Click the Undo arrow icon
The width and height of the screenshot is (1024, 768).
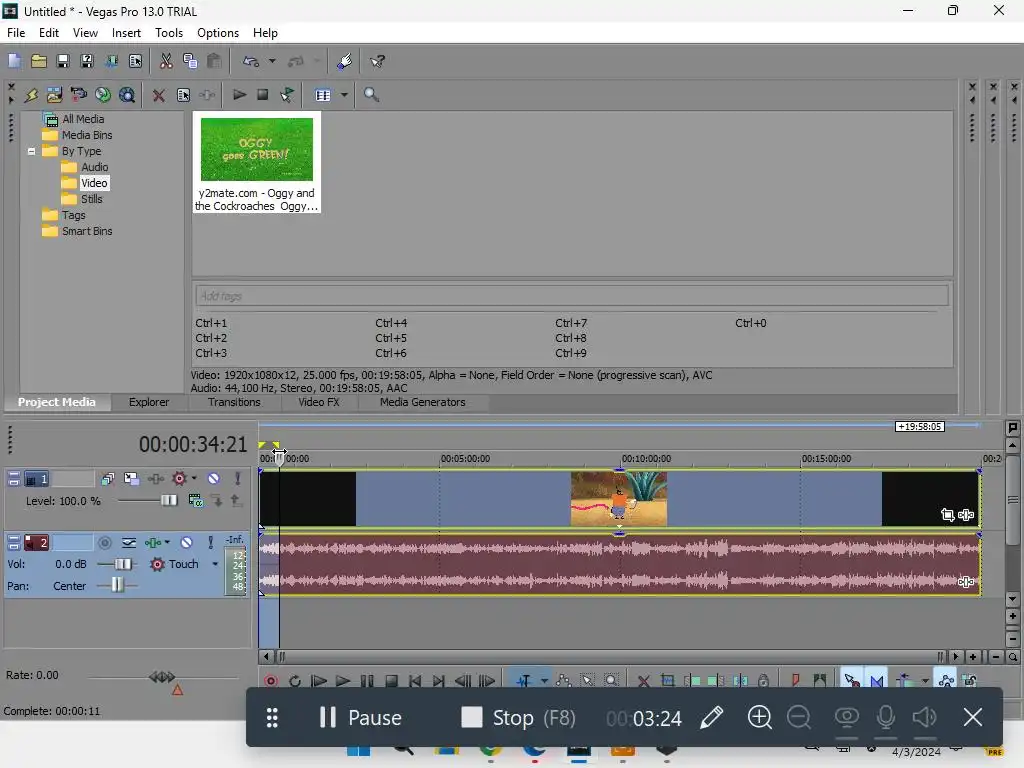(x=251, y=61)
